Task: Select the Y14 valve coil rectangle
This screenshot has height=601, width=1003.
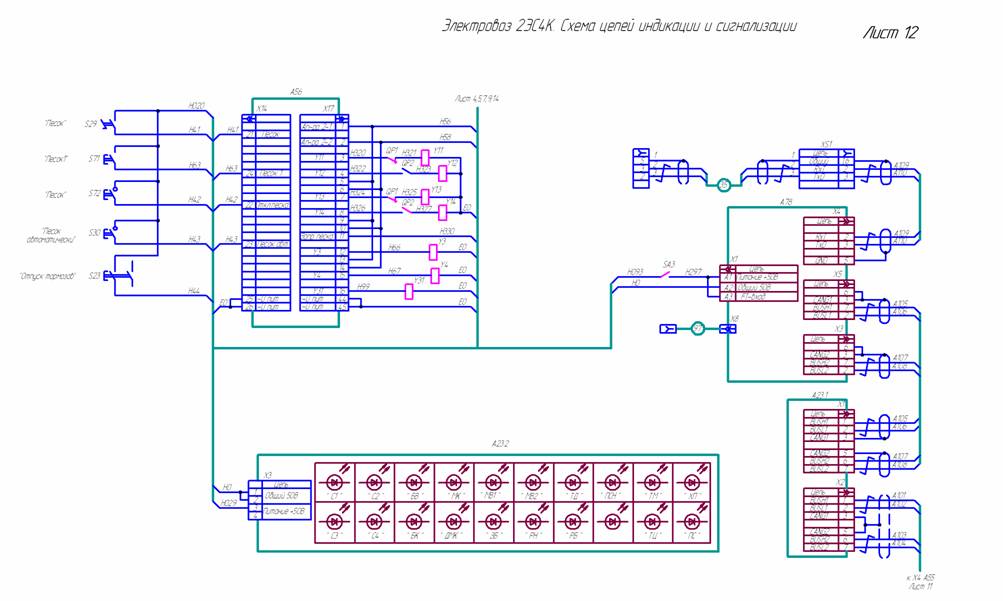Action: (x=443, y=212)
